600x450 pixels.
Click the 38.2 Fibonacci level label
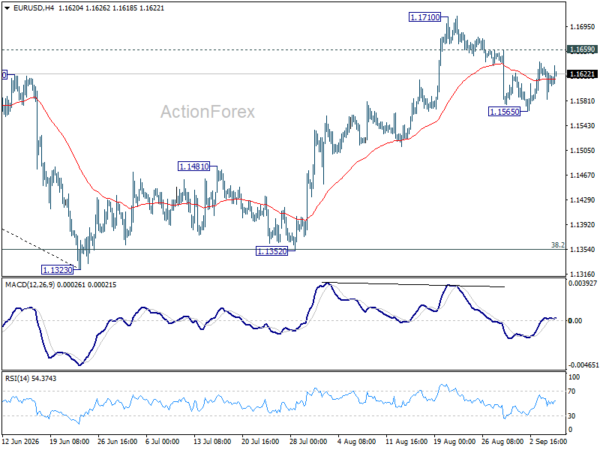pos(558,245)
